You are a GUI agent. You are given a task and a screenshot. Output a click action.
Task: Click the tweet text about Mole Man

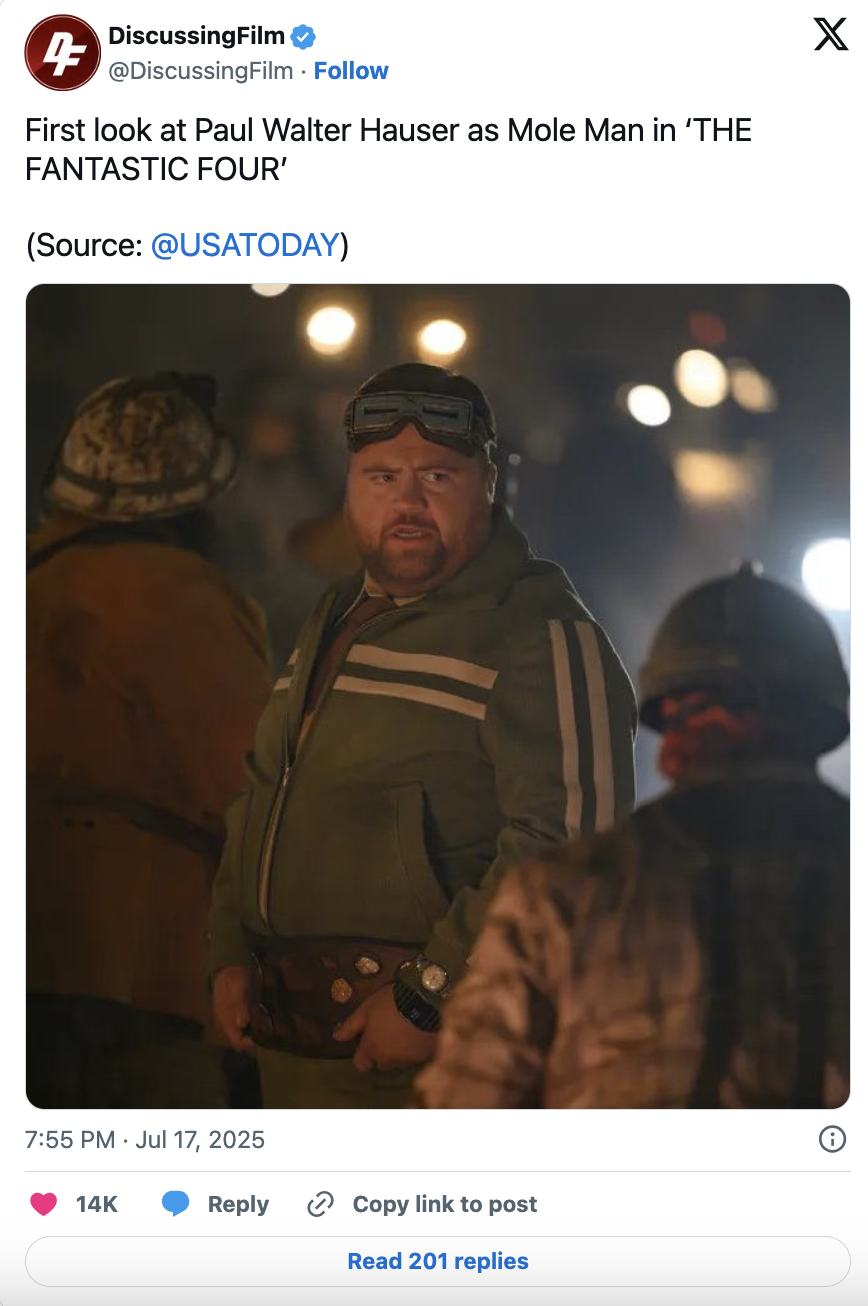pos(388,149)
